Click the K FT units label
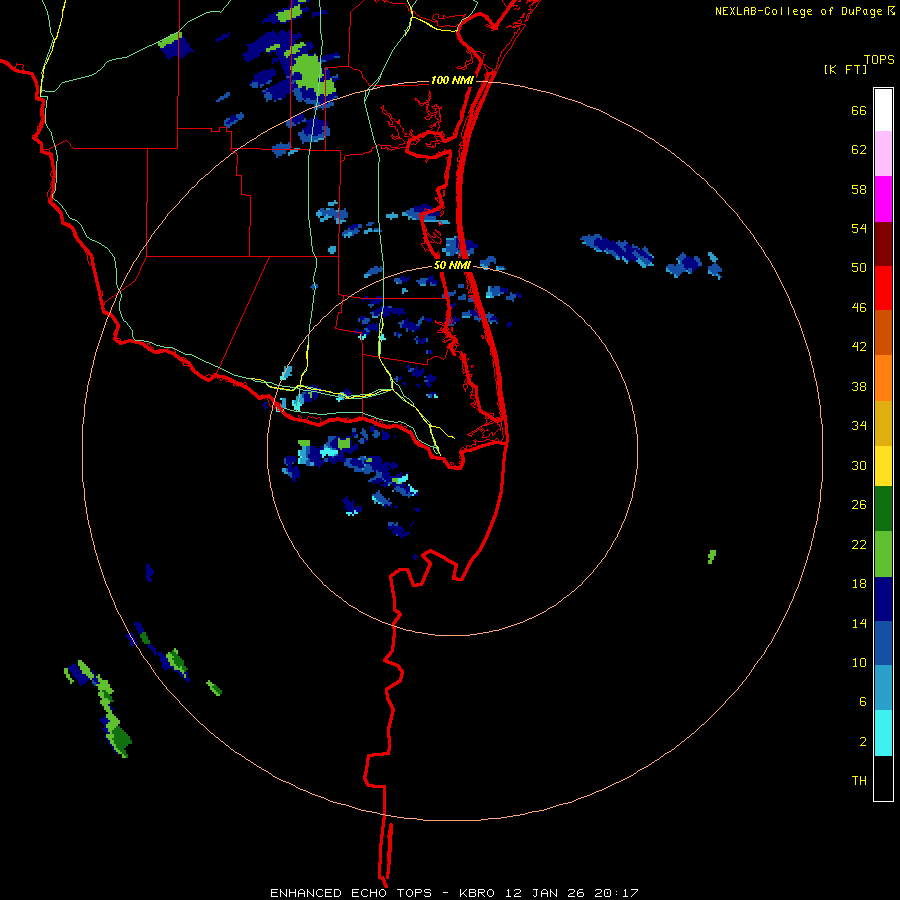The width and height of the screenshot is (900, 900). (x=846, y=70)
